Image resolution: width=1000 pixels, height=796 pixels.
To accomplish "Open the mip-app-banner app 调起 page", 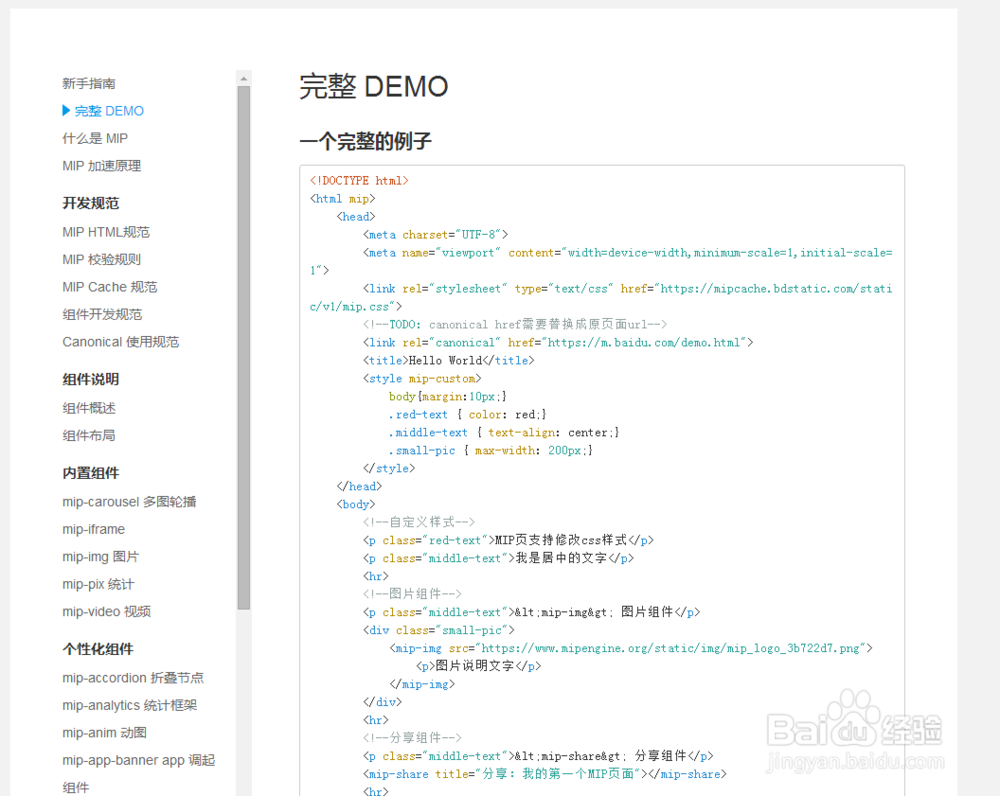I will coord(138,760).
